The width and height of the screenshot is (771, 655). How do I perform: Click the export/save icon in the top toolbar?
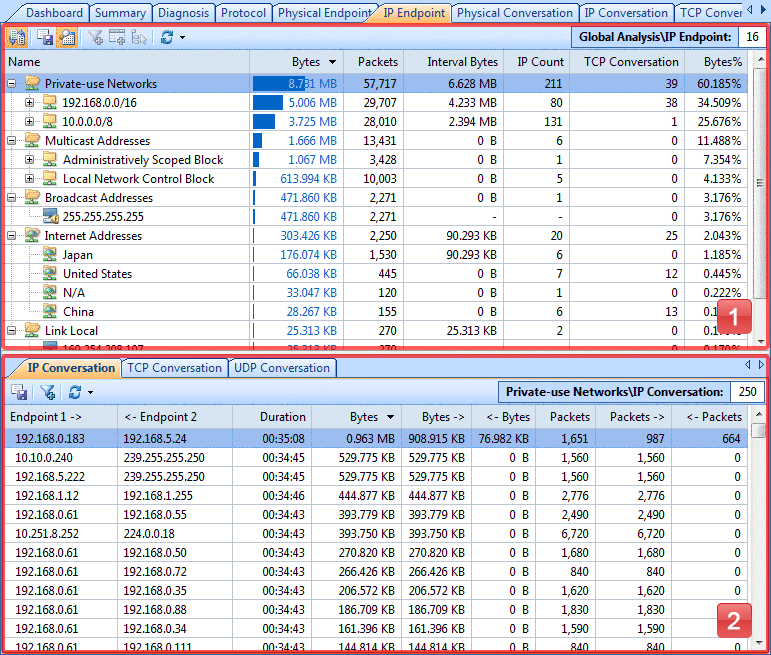pyautogui.click(x=45, y=37)
